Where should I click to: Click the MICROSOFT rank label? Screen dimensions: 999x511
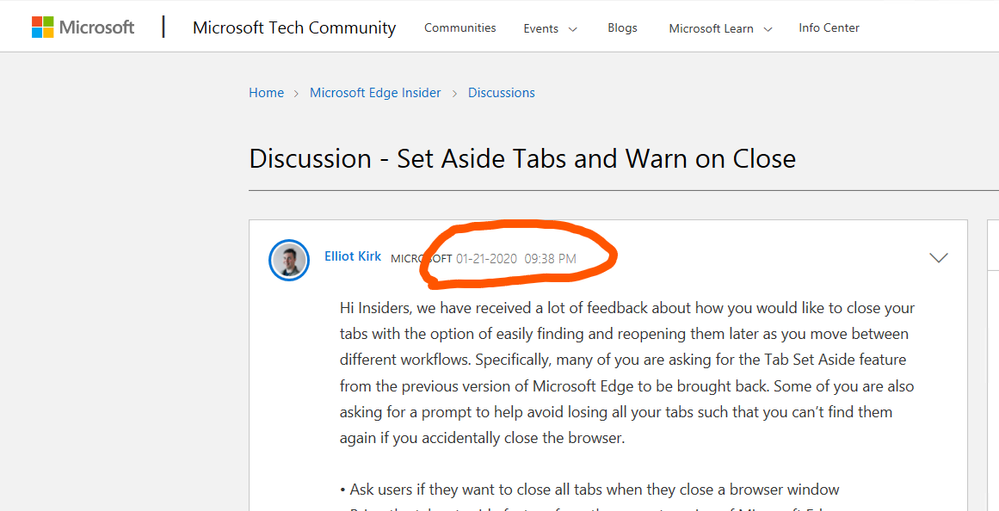421,259
